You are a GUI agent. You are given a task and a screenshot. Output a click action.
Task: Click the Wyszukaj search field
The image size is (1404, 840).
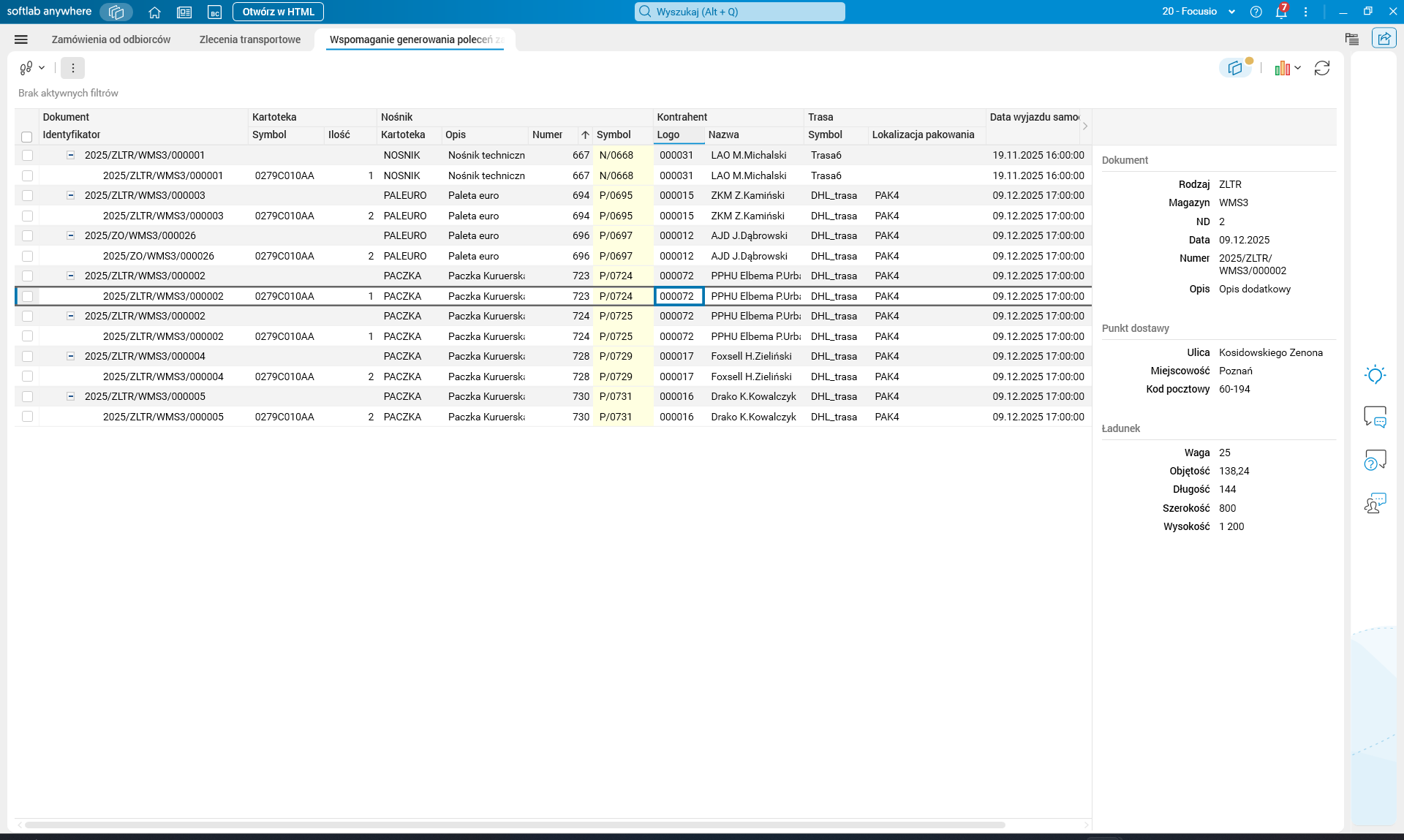[740, 12]
